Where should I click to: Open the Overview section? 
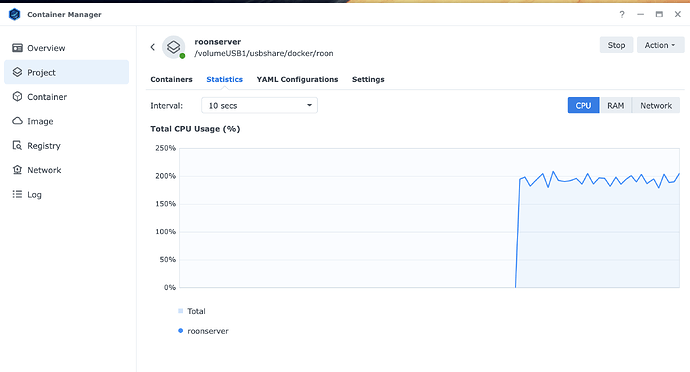[x=66, y=48]
